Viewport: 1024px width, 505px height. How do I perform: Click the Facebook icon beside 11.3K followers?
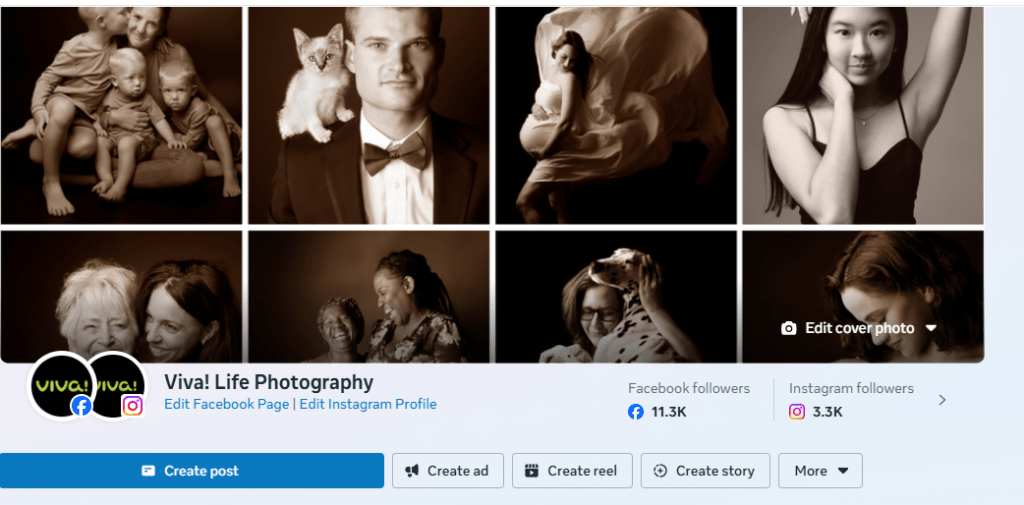pos(635,411)
